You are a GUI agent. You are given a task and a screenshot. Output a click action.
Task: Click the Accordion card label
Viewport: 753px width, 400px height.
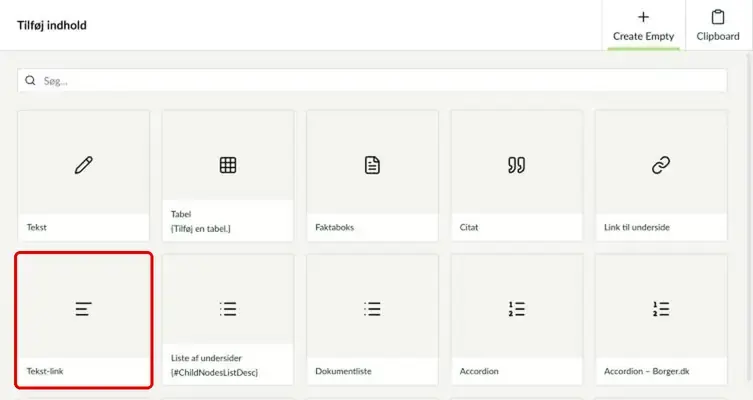(x=479, y=371)
